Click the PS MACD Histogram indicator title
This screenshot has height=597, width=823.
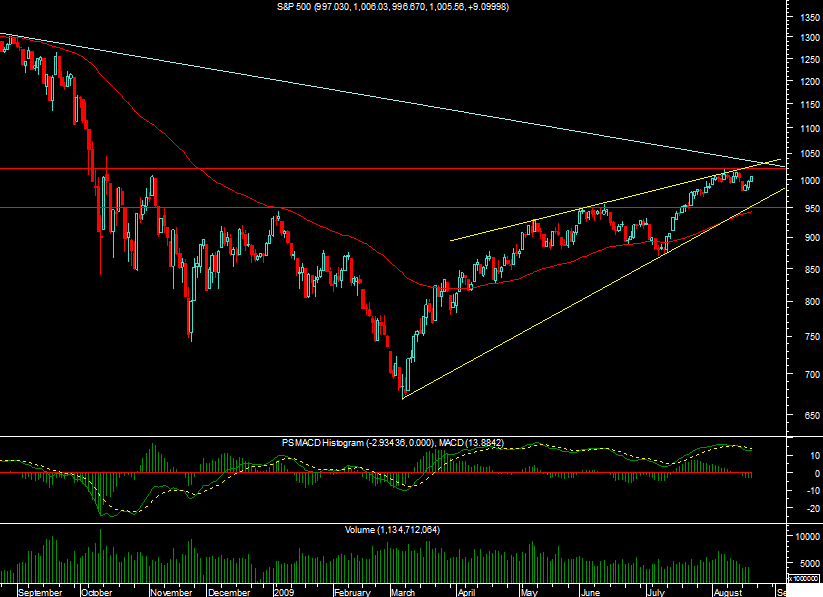click(393, 443)
